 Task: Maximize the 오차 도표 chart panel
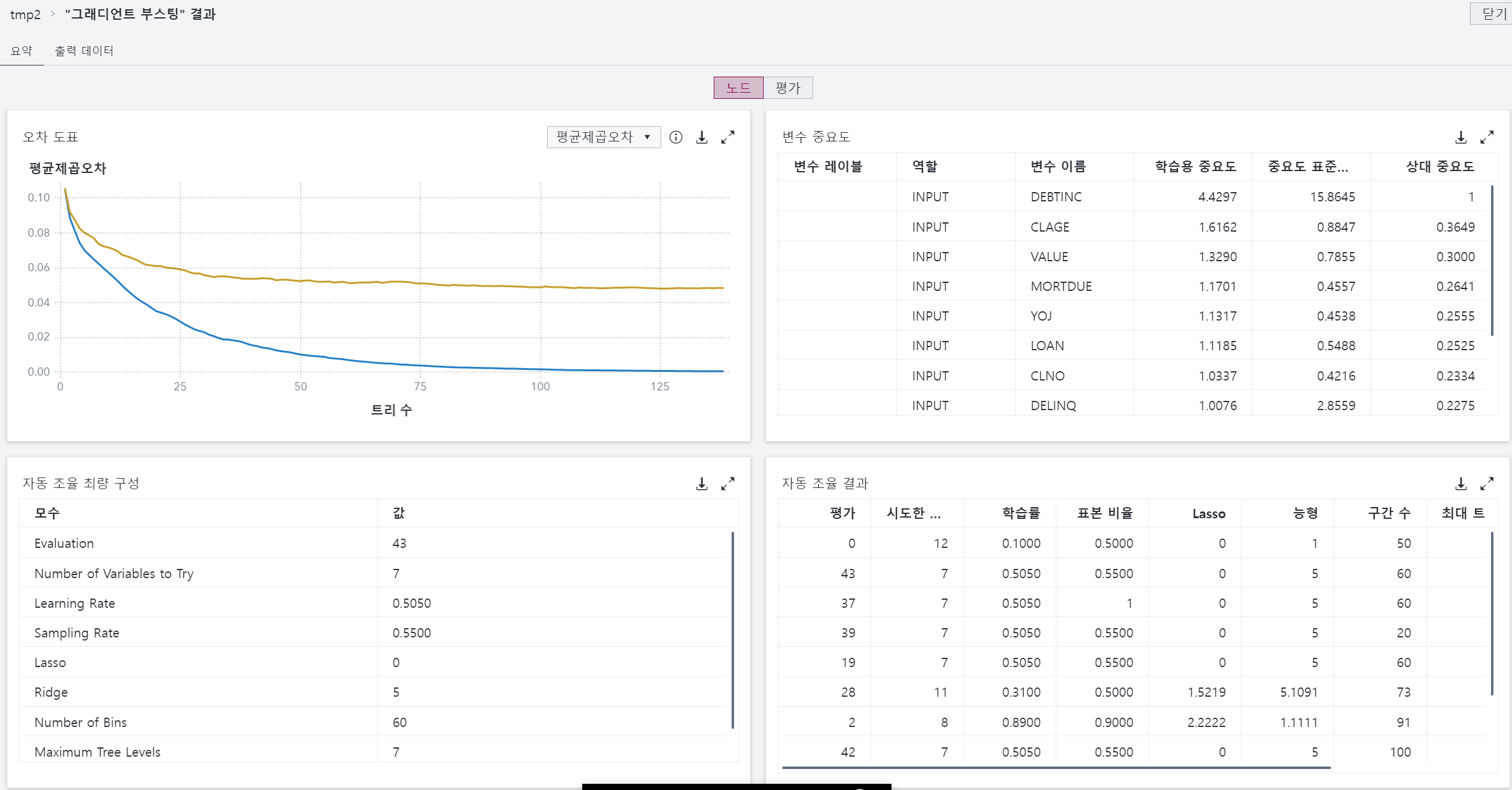pyautogui.click(x=728, y=137)
